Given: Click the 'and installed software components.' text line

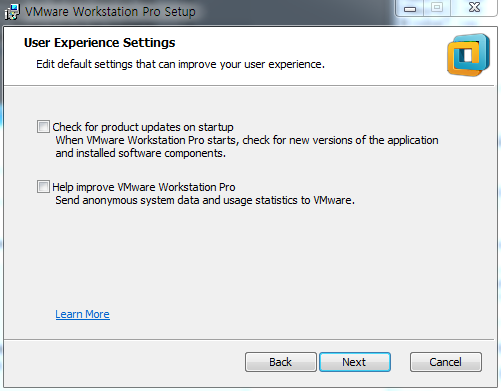Looking at the screenshot, I should coord(140,153).
